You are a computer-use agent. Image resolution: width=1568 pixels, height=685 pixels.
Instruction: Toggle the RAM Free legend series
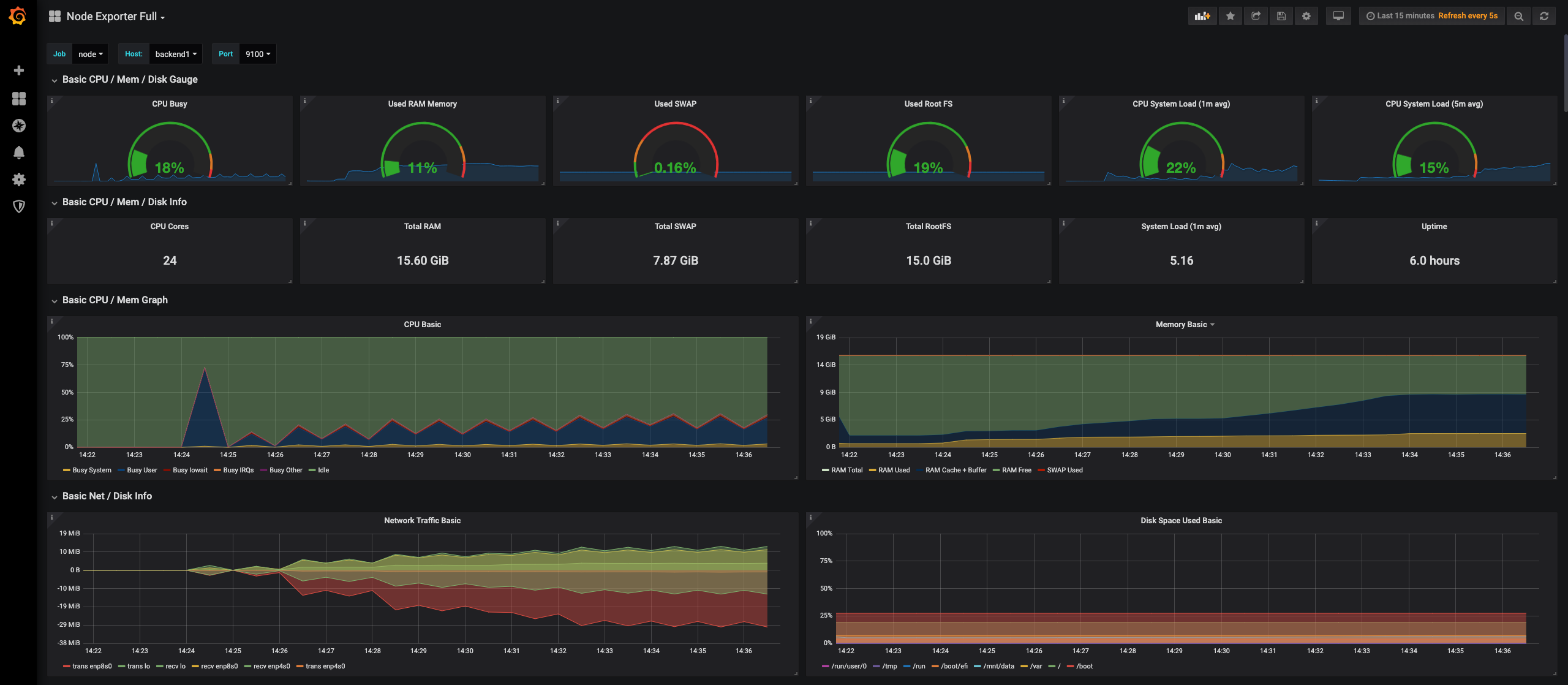click(1016, 471)
